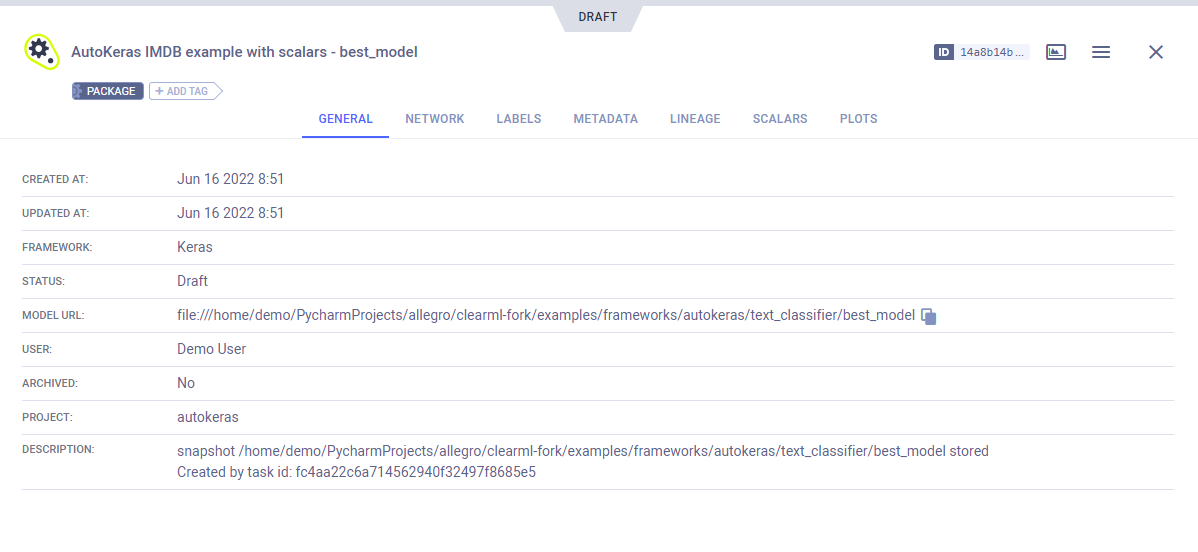
Task: Go to the METADATA tab
Action: [605, 119]
